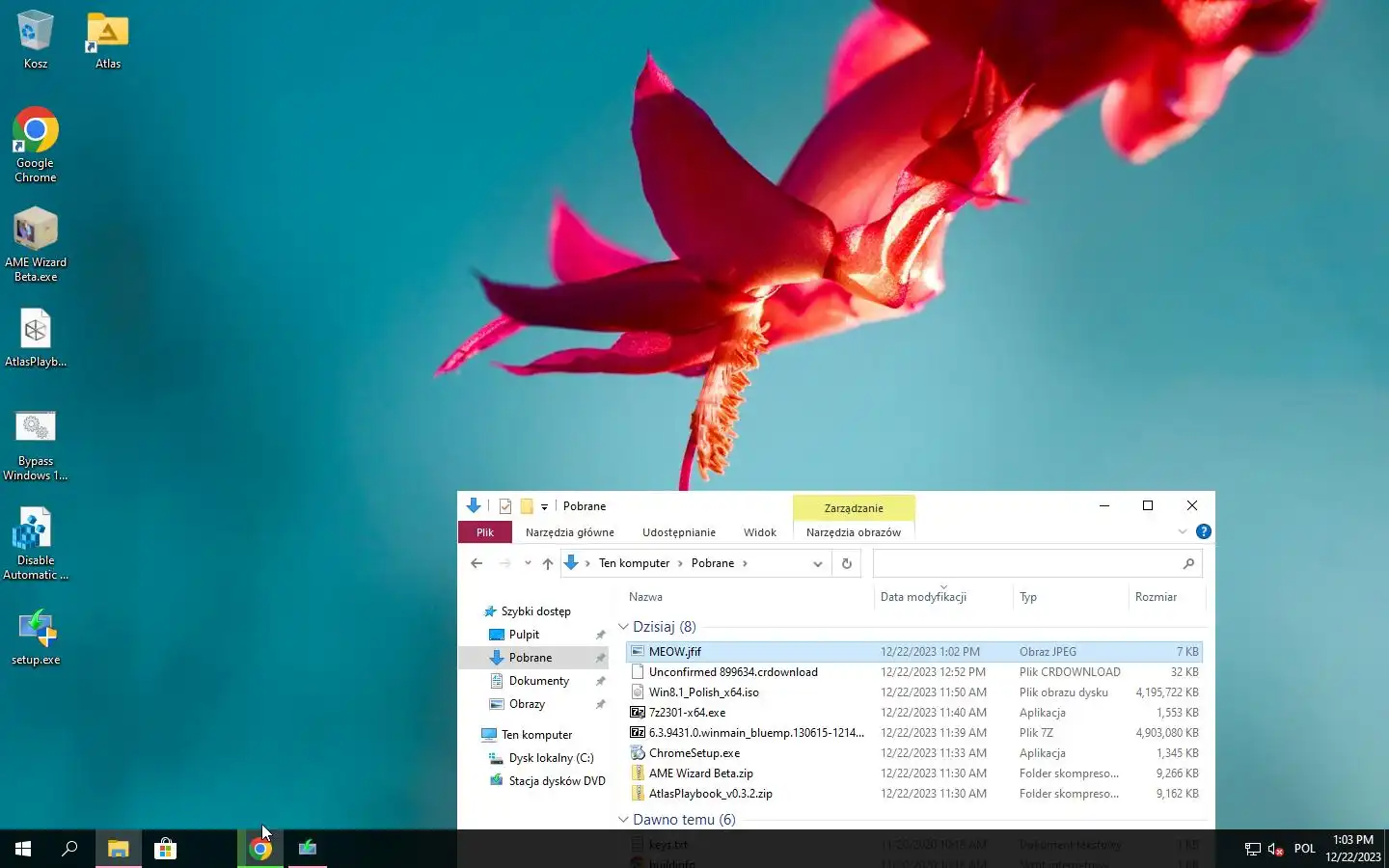Open Microsoft Store from taskbar
This screenshot has width=1389, height=868.
tap(165, 849)
